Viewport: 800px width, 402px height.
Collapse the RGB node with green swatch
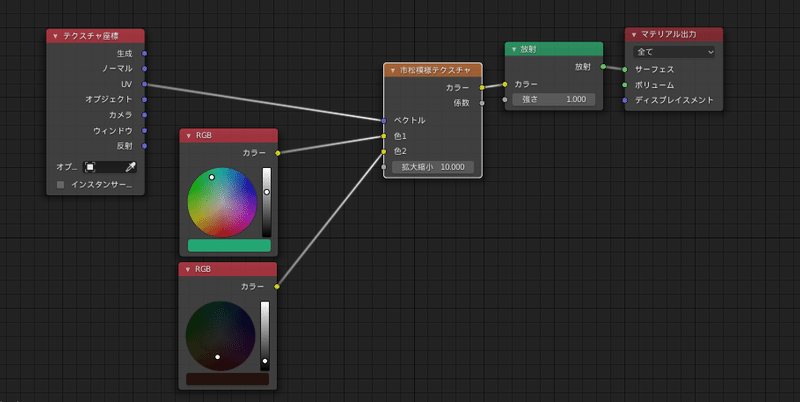(x=188, y=136)
